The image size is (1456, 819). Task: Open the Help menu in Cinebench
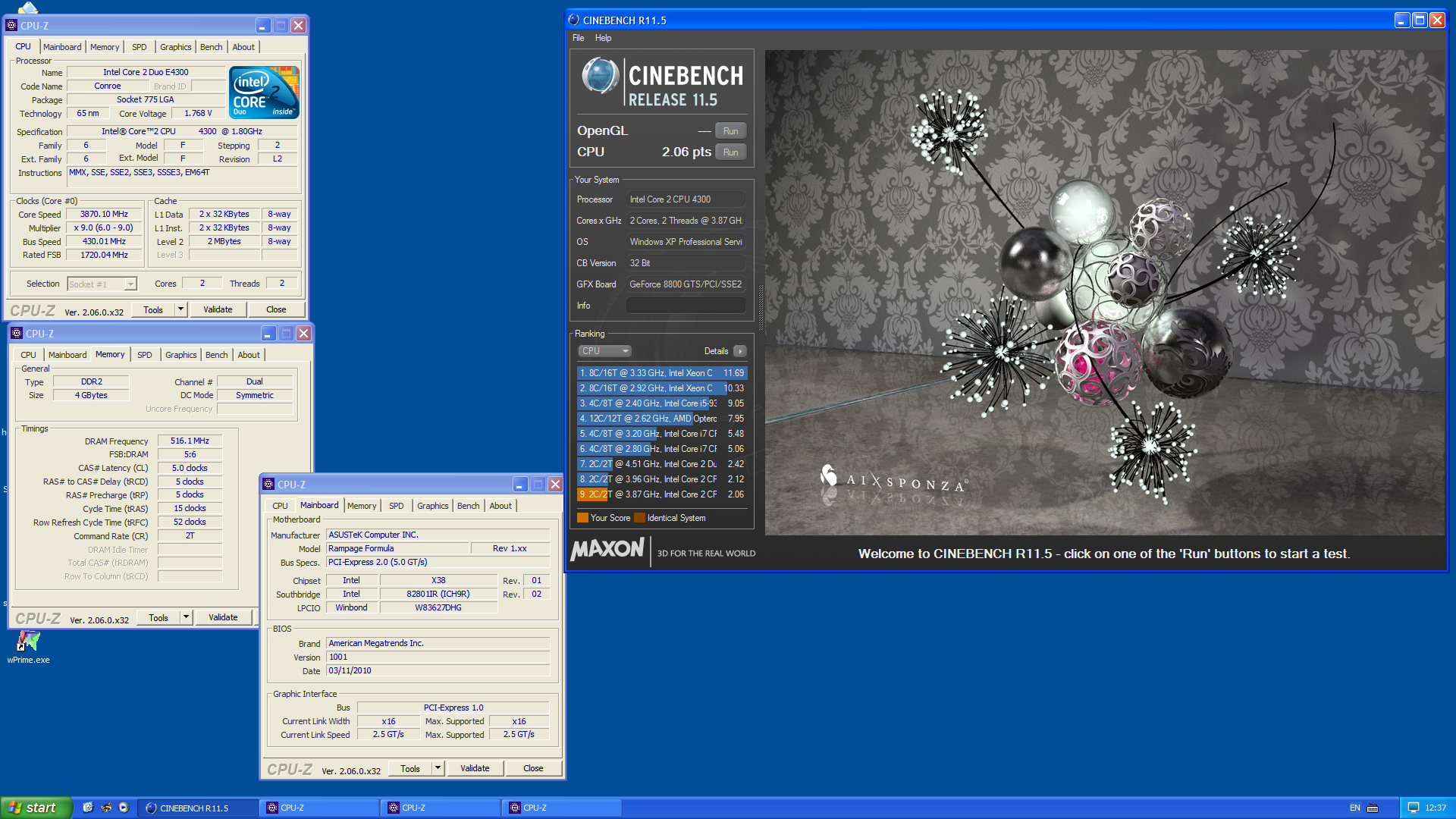(x=603, y=38)
